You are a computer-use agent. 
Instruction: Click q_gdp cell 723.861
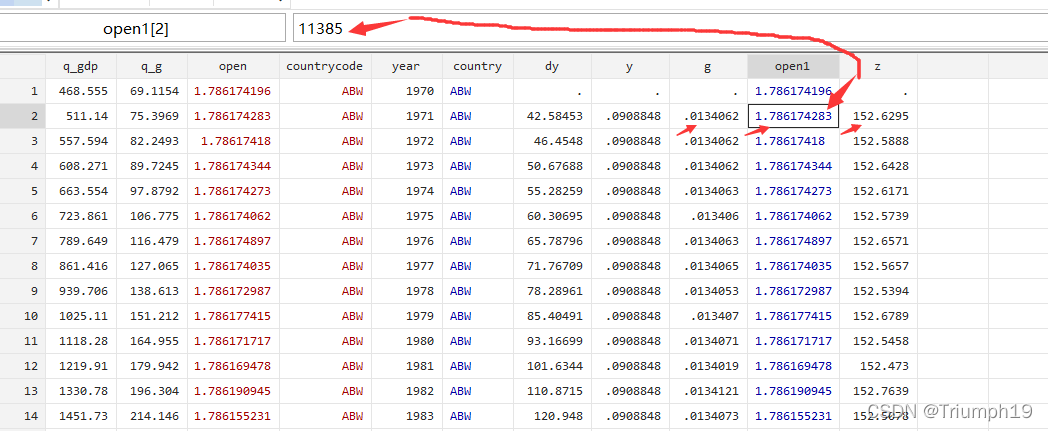pyautogui.click(x=83, y=217)
